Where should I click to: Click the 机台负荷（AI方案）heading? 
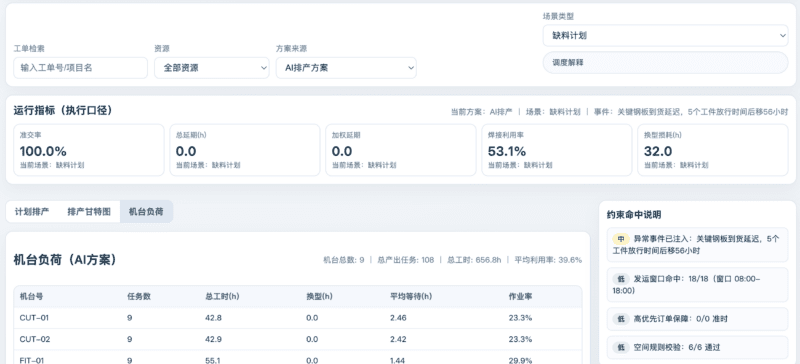65,260
